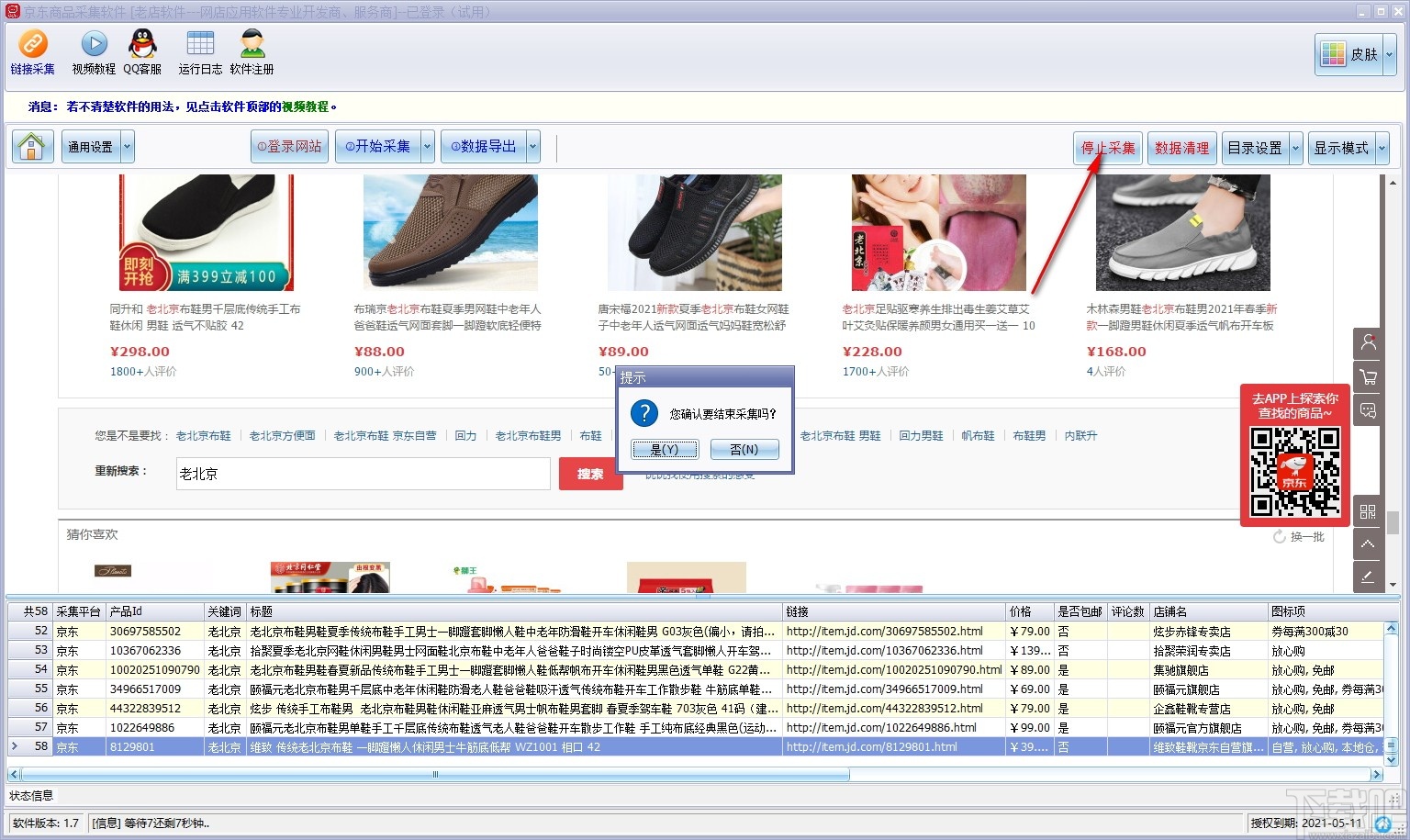1410x840 pixels.
Task: Open the ¥228.00 足贴 product thumbnail
Action: tap(939, 233)
